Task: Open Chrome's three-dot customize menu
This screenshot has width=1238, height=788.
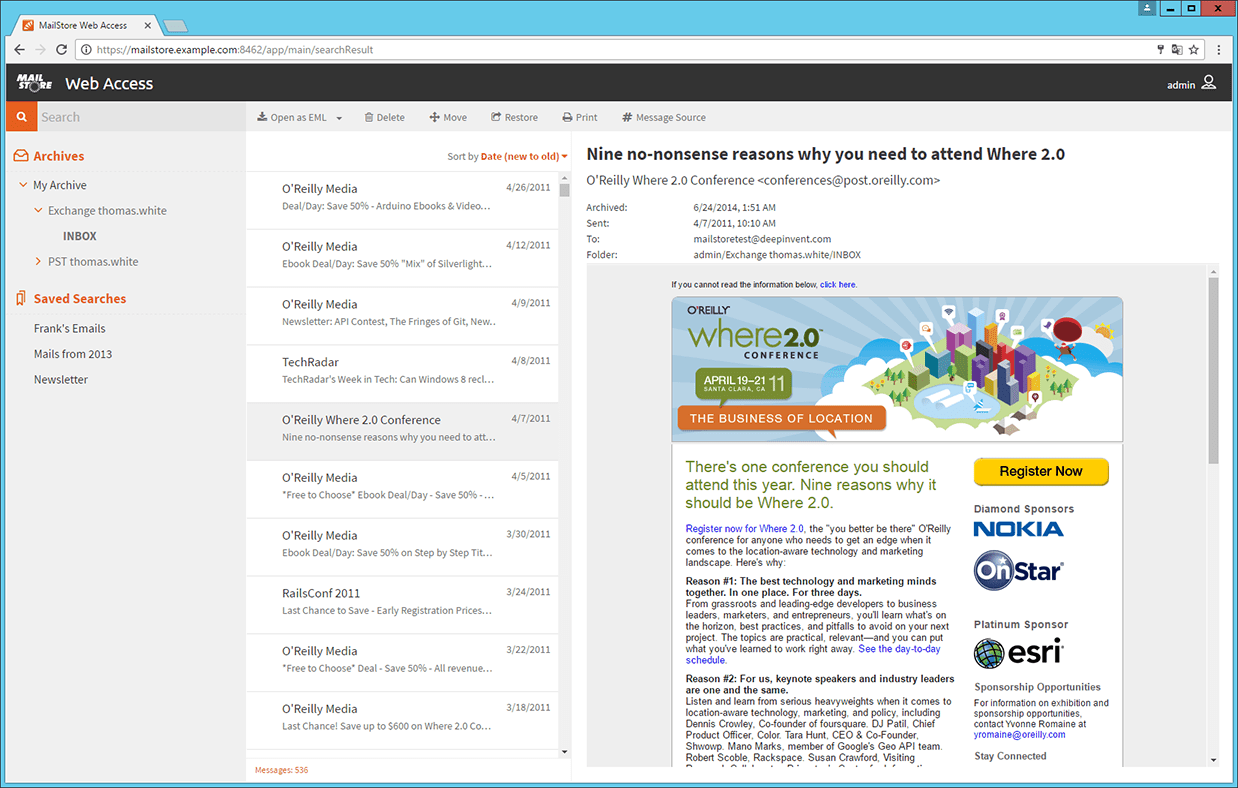Action: (x=1220, y=48)
